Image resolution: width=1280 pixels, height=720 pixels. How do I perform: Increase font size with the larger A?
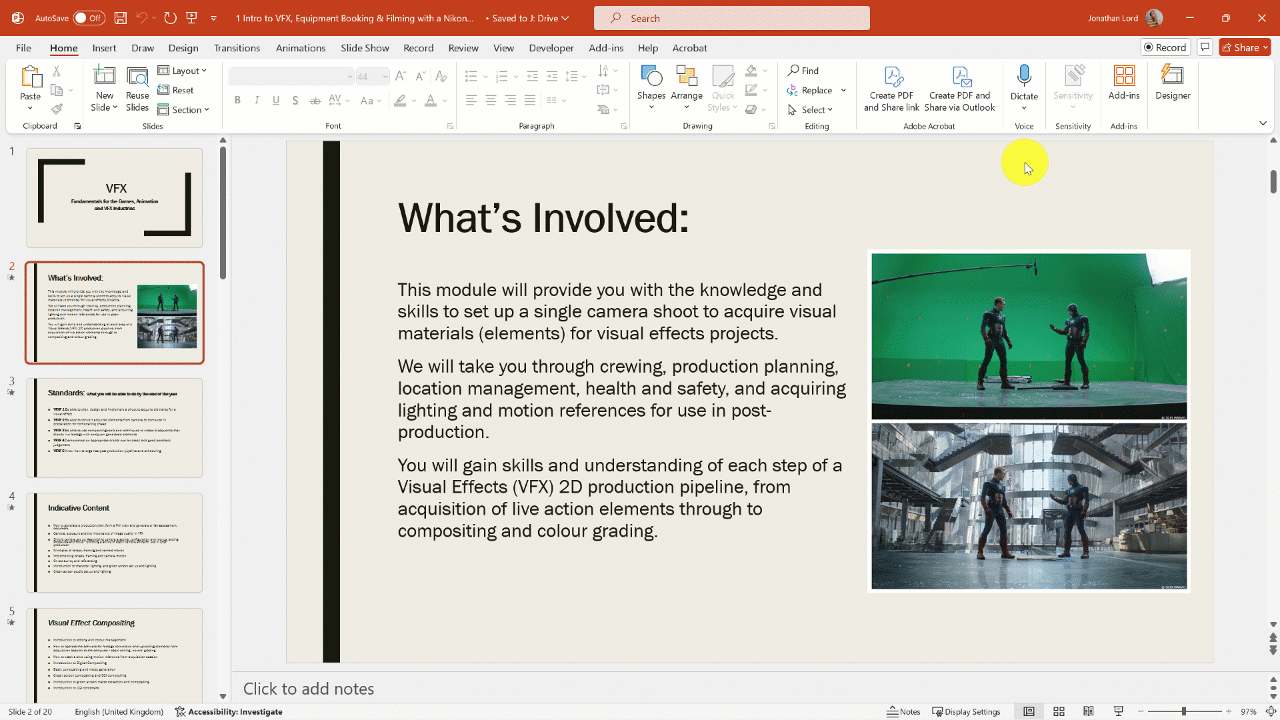(x=400, y=76)
